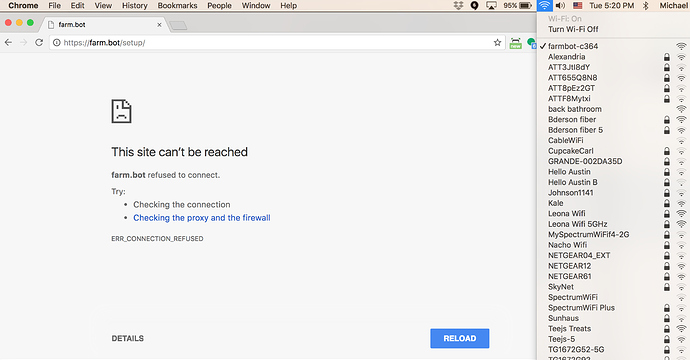Open the battery status menu
Image resolution: width=690 pixels, height=360 pixels.
(518, 5)
